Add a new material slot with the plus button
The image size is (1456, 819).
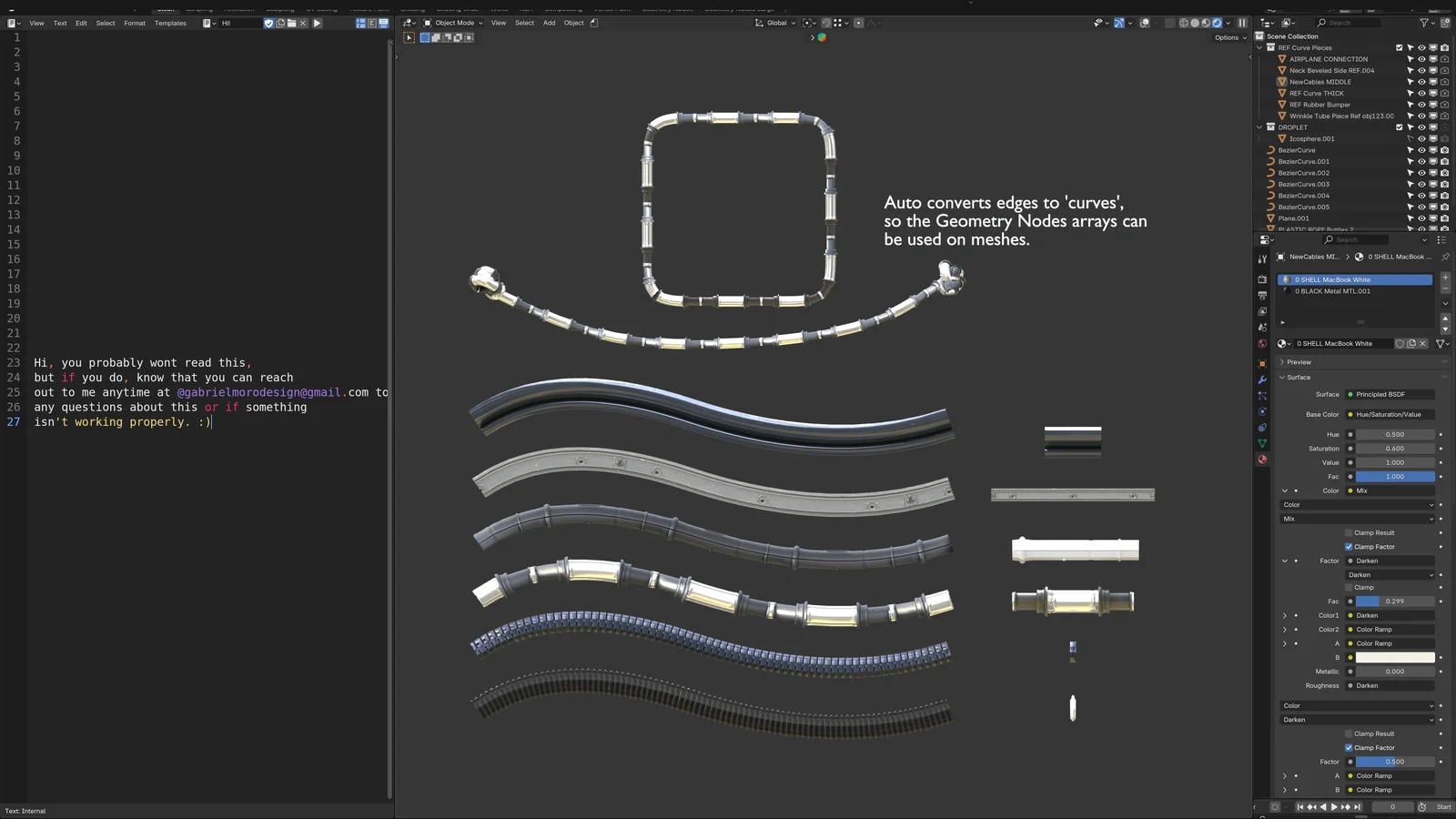pyautogui.click(x=1446, y=277)
